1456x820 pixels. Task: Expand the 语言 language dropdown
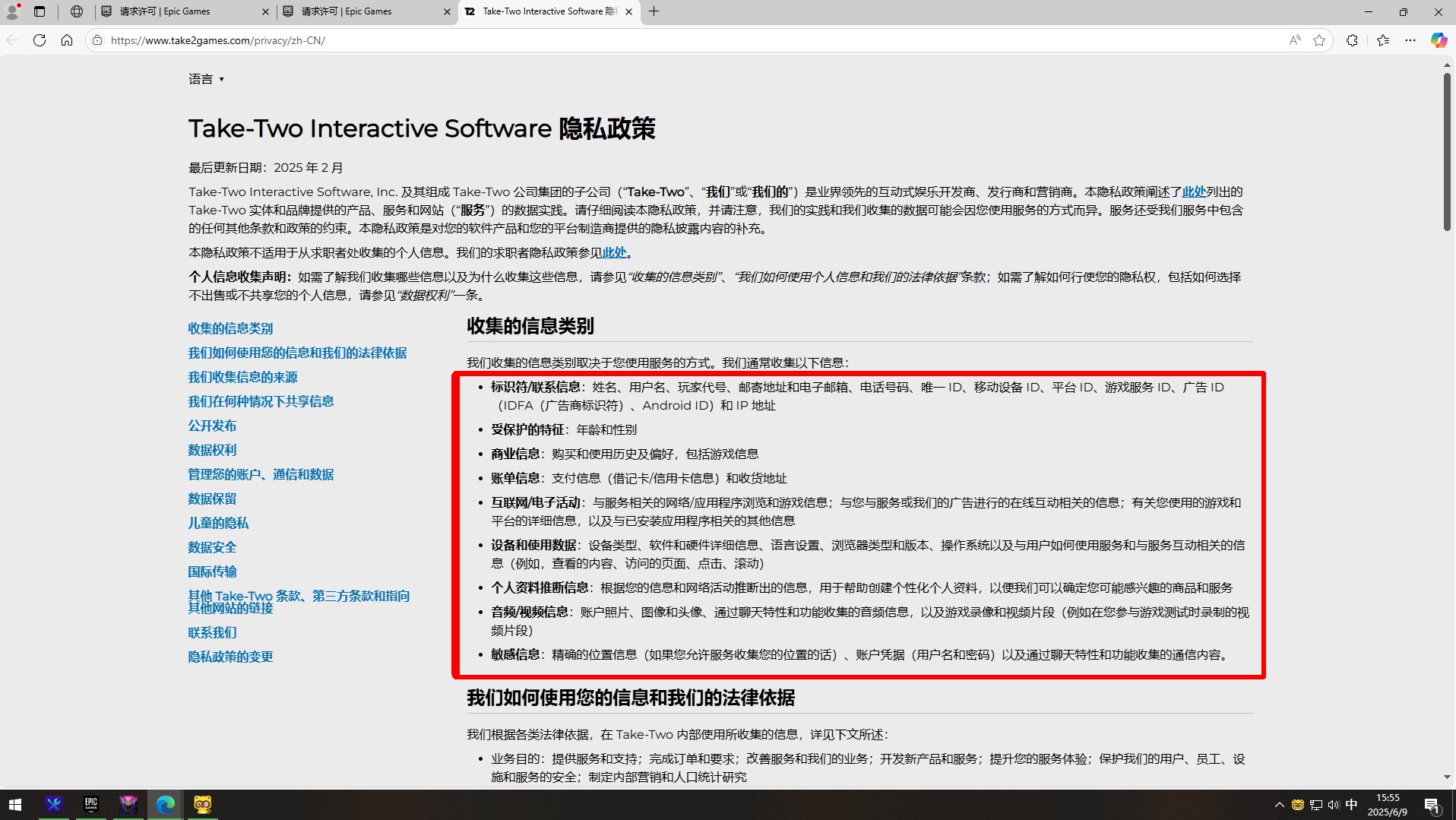point(207,79)
